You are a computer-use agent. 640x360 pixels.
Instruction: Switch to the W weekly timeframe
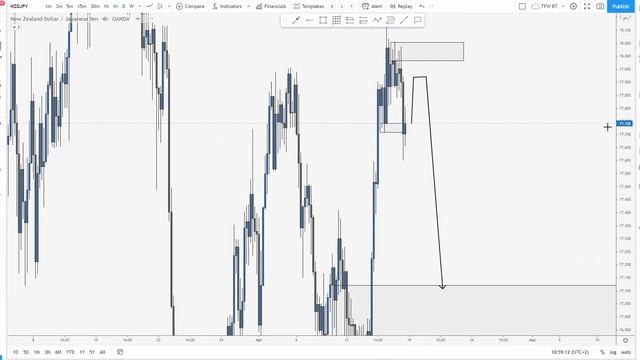(131, 6)
